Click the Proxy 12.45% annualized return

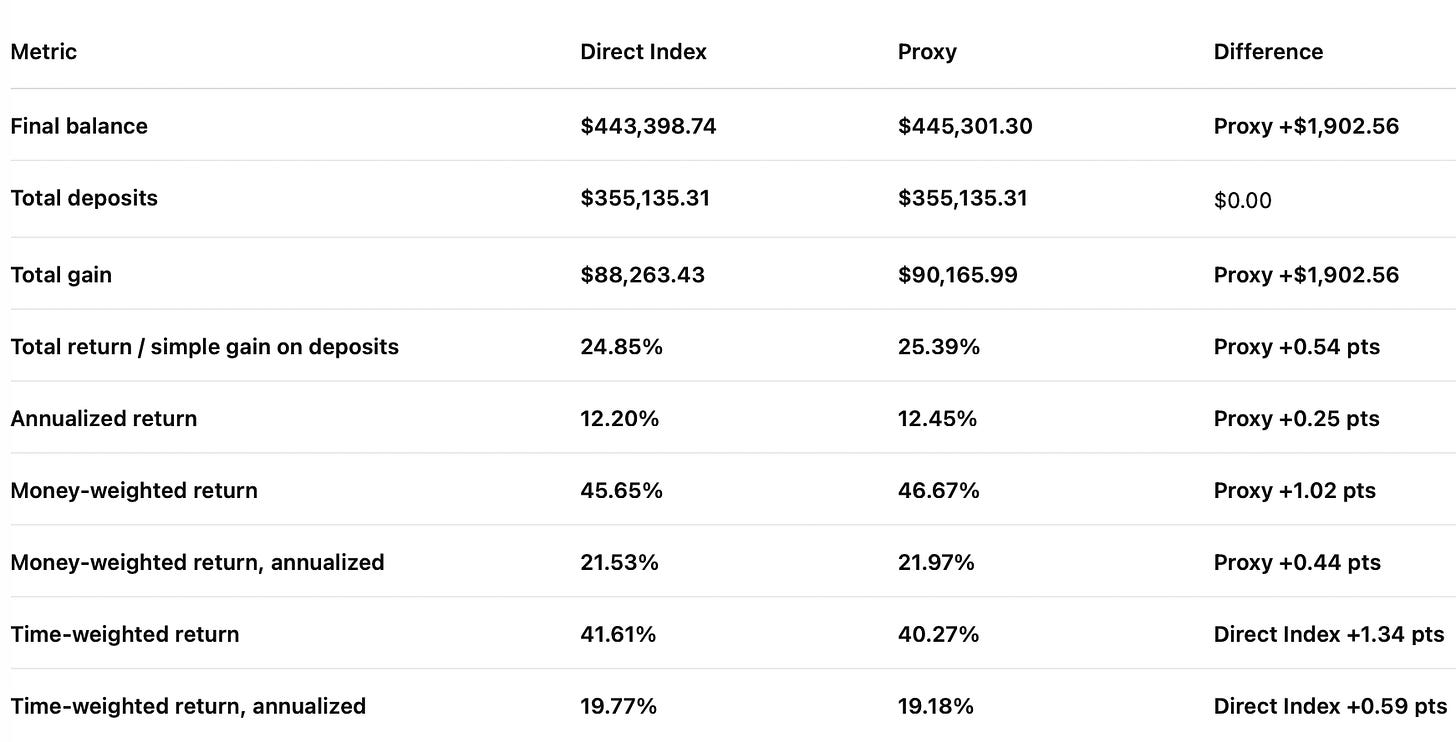tap(937, 419)
